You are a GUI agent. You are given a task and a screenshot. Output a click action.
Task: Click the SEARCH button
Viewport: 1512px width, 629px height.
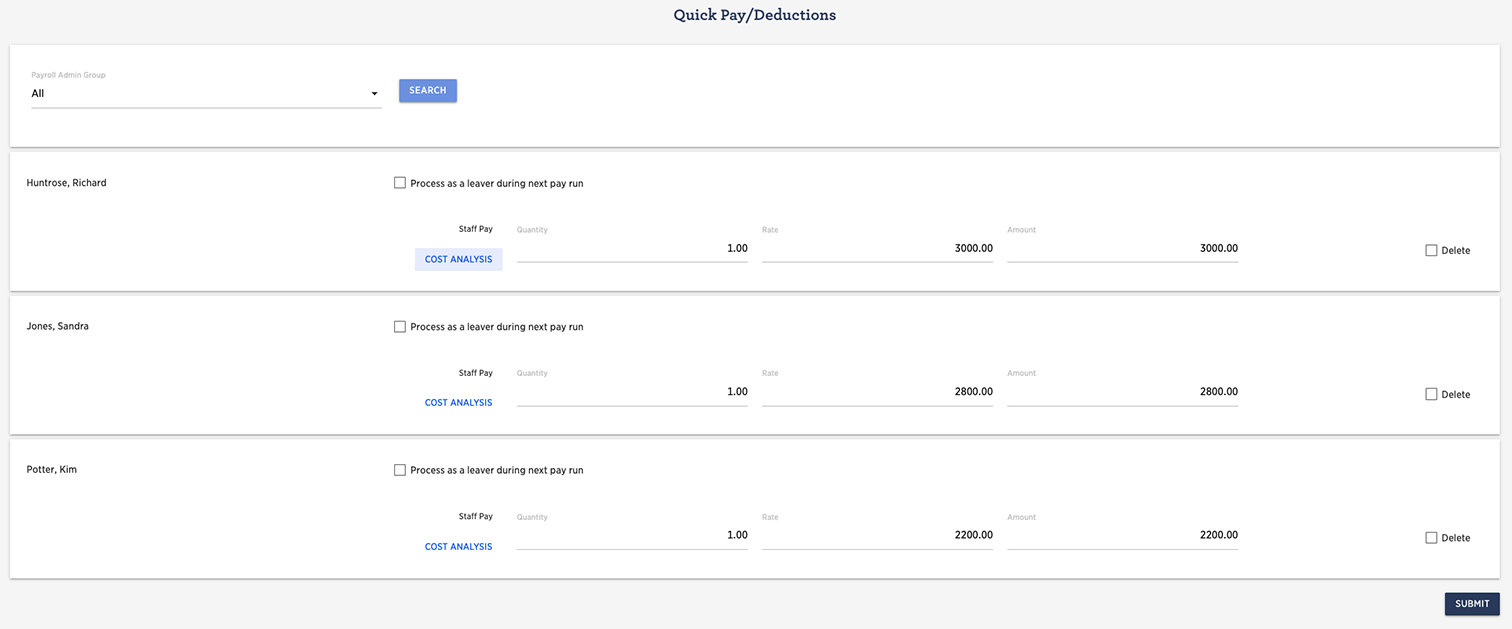tap(428, 91)
